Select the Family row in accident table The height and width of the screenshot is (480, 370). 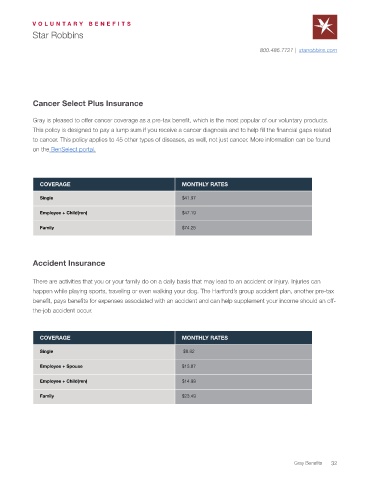point(172,396)
